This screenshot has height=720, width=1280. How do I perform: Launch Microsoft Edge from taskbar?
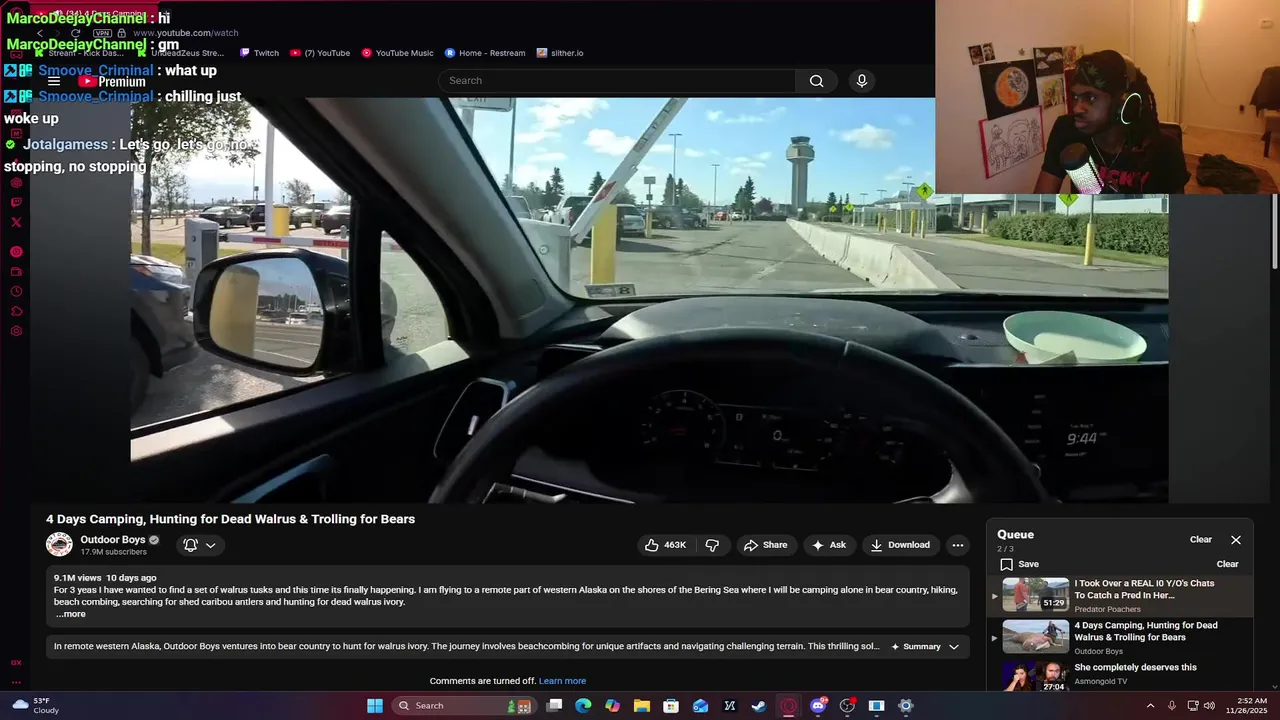pos(583,706)
